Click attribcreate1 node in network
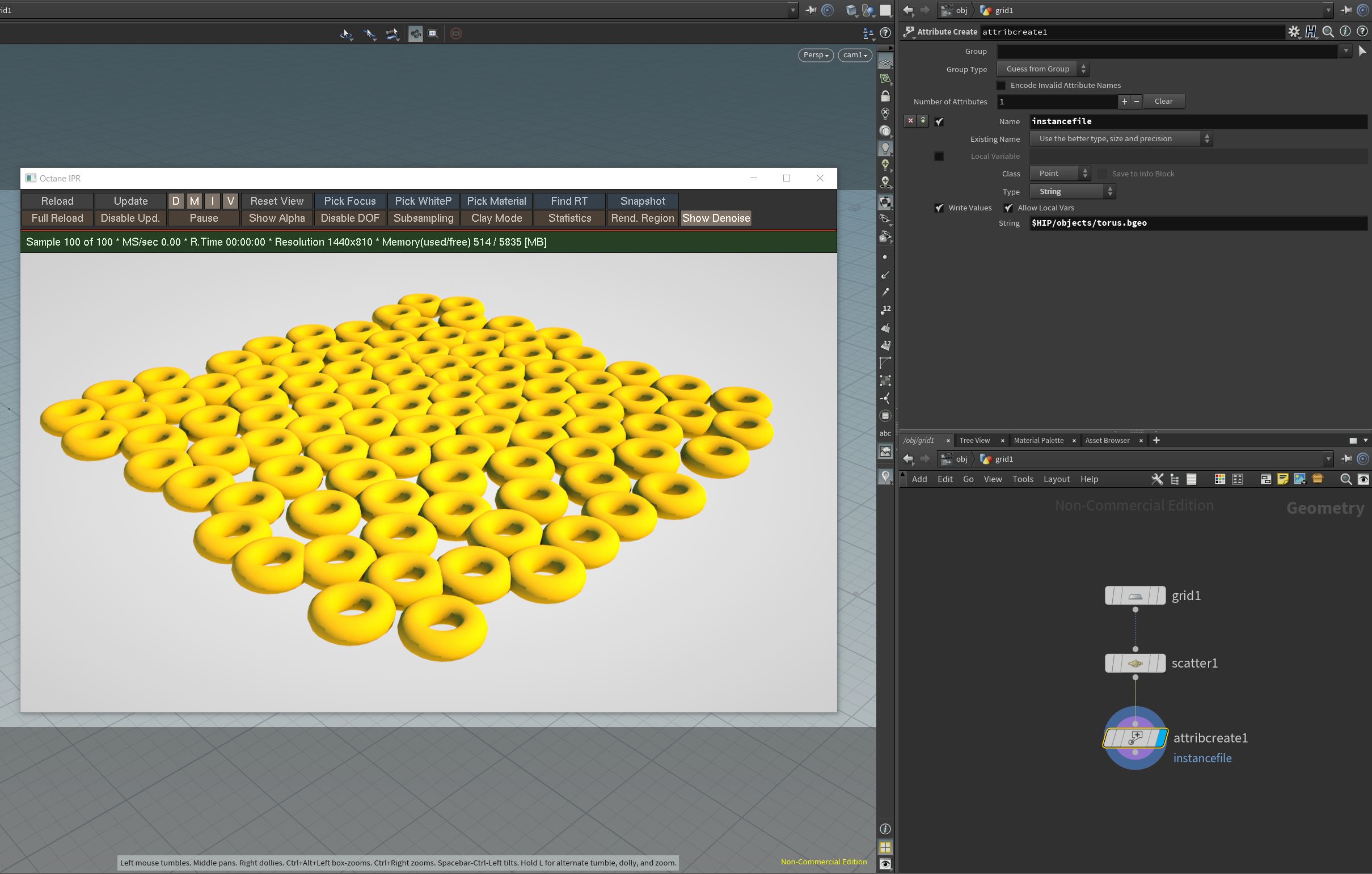This screenshot has width=1372, height=874. (x=1135, y=738)
